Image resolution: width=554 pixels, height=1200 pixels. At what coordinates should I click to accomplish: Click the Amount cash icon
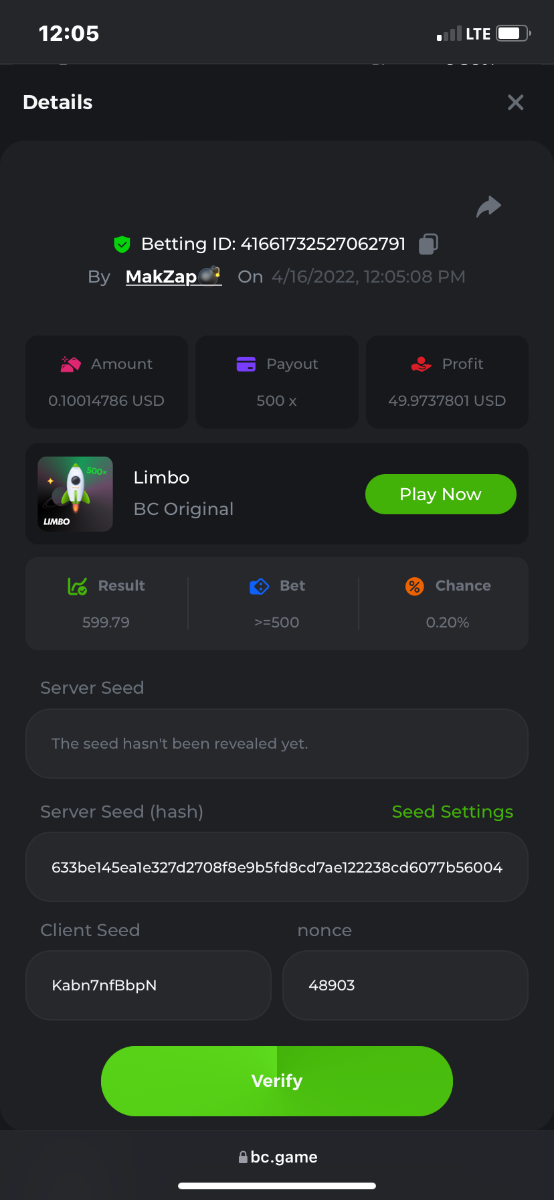point(70,365)
